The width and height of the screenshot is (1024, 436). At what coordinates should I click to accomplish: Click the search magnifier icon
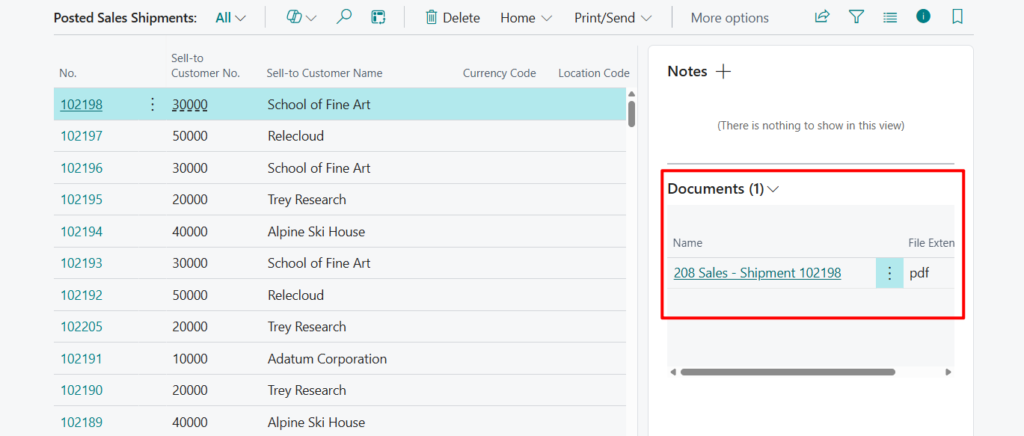click(x=344, y=17)
